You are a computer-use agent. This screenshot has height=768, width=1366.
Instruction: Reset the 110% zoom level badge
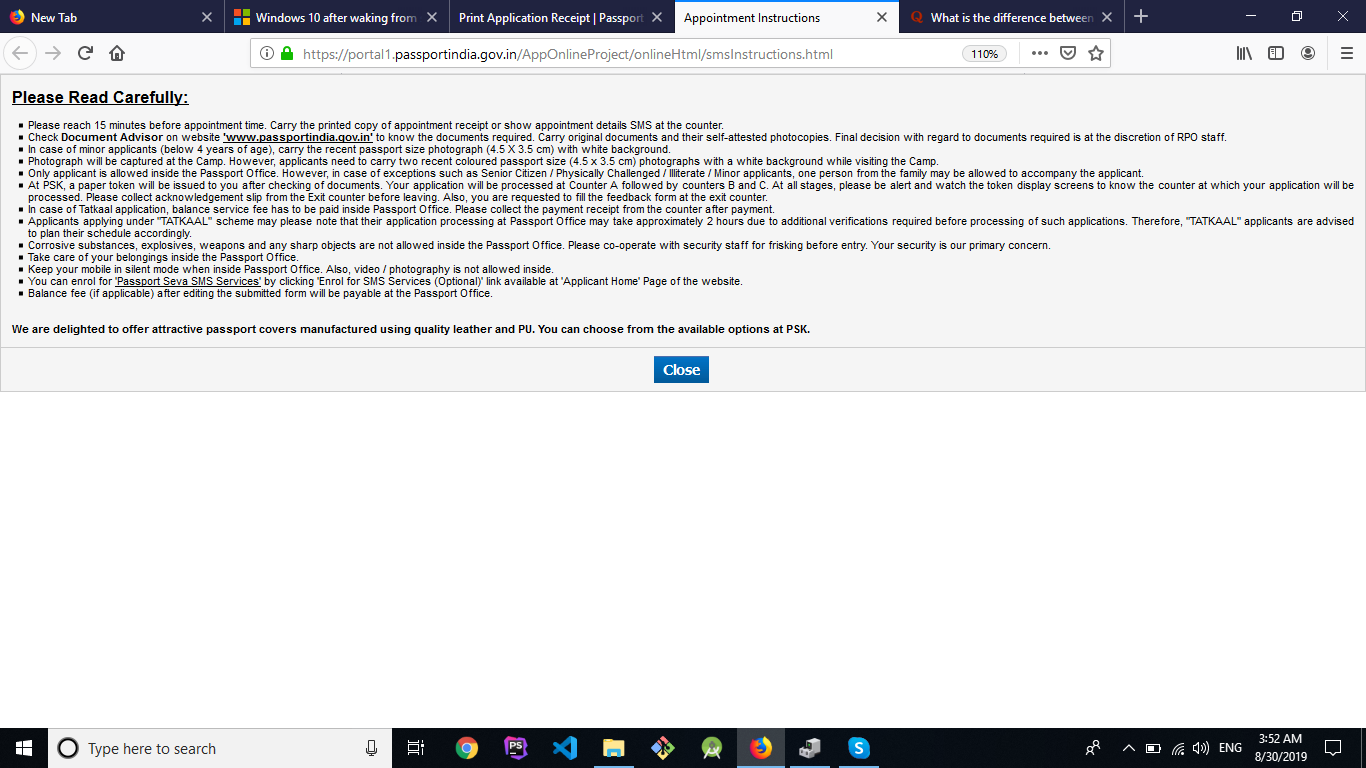[x=984, y=54]
